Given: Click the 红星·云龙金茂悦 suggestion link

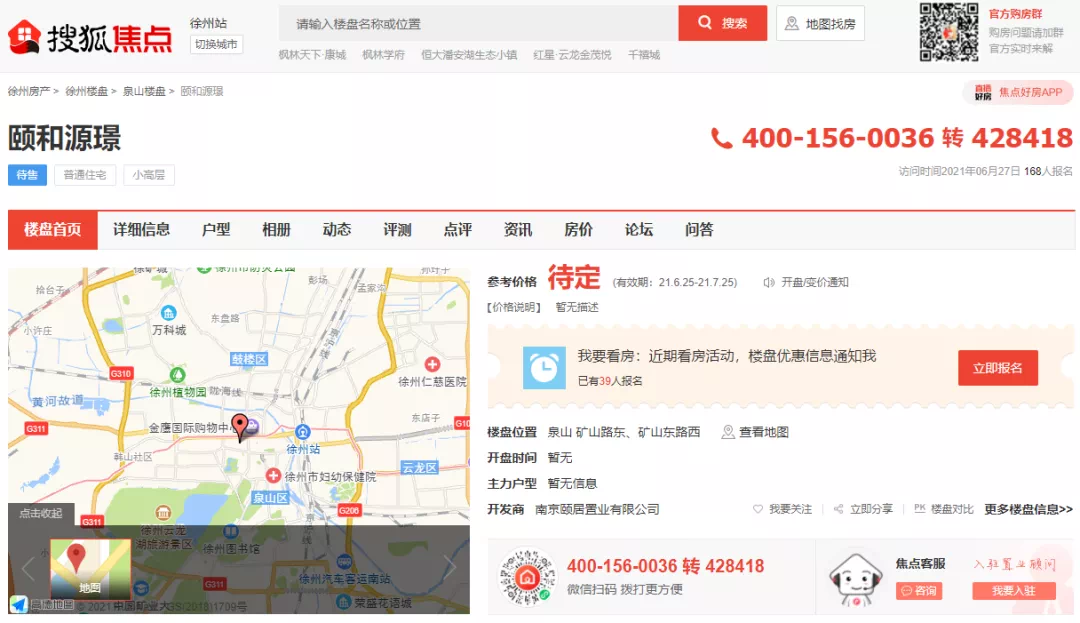Looking at the screenshot, I should (x=572, y=55).
